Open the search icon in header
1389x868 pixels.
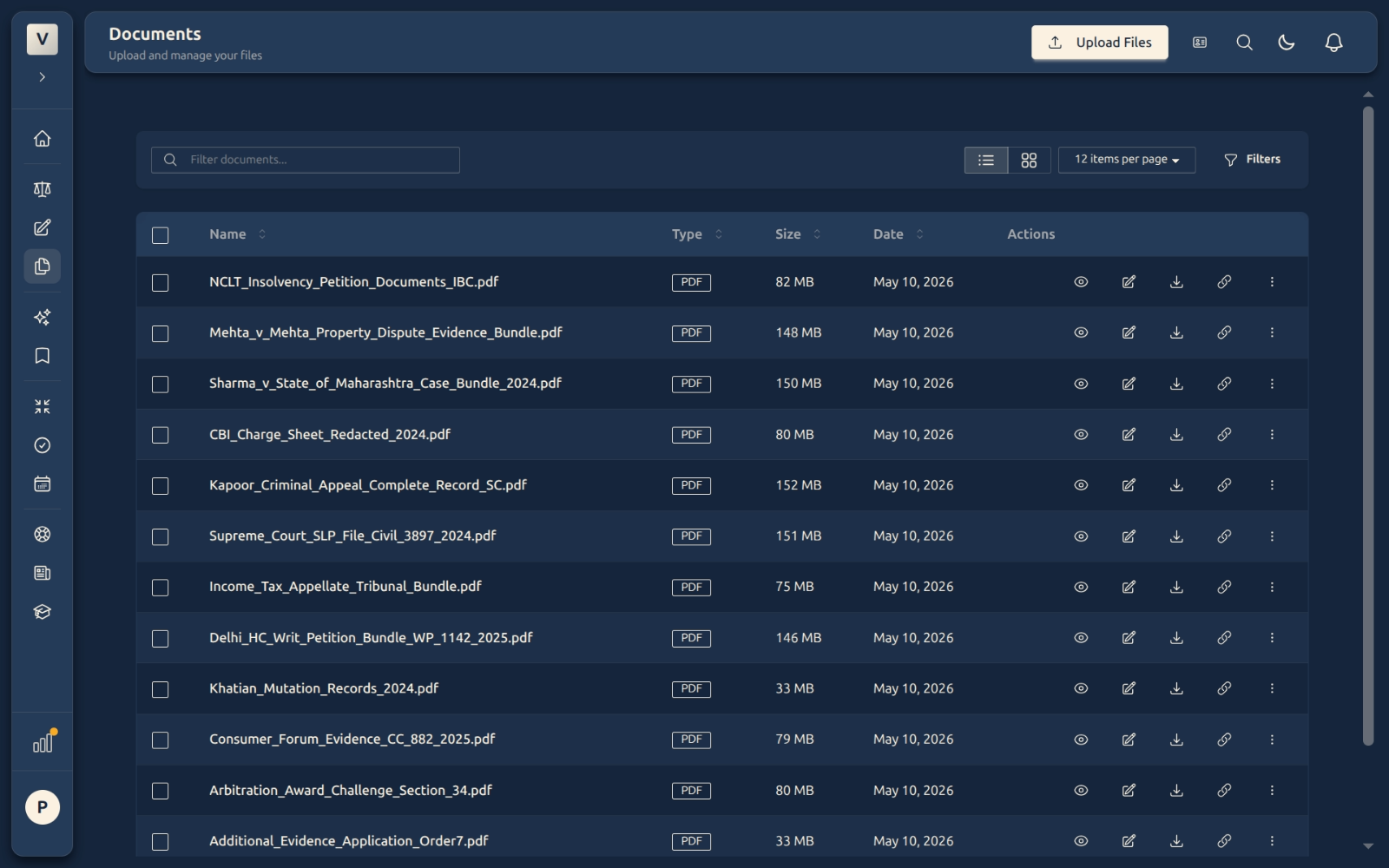point(1244,43)
